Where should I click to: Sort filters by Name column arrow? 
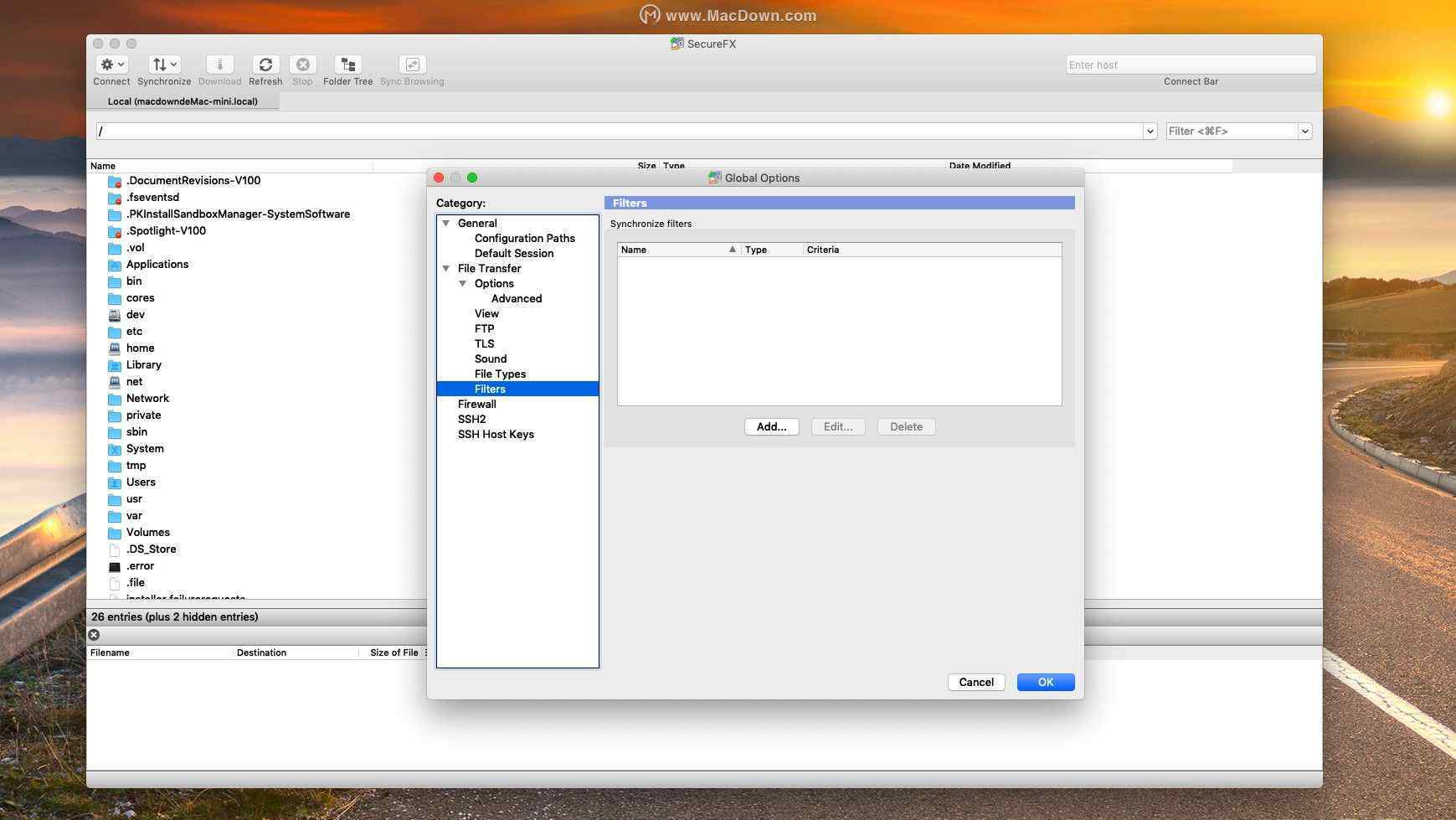[x=733, y=249]
